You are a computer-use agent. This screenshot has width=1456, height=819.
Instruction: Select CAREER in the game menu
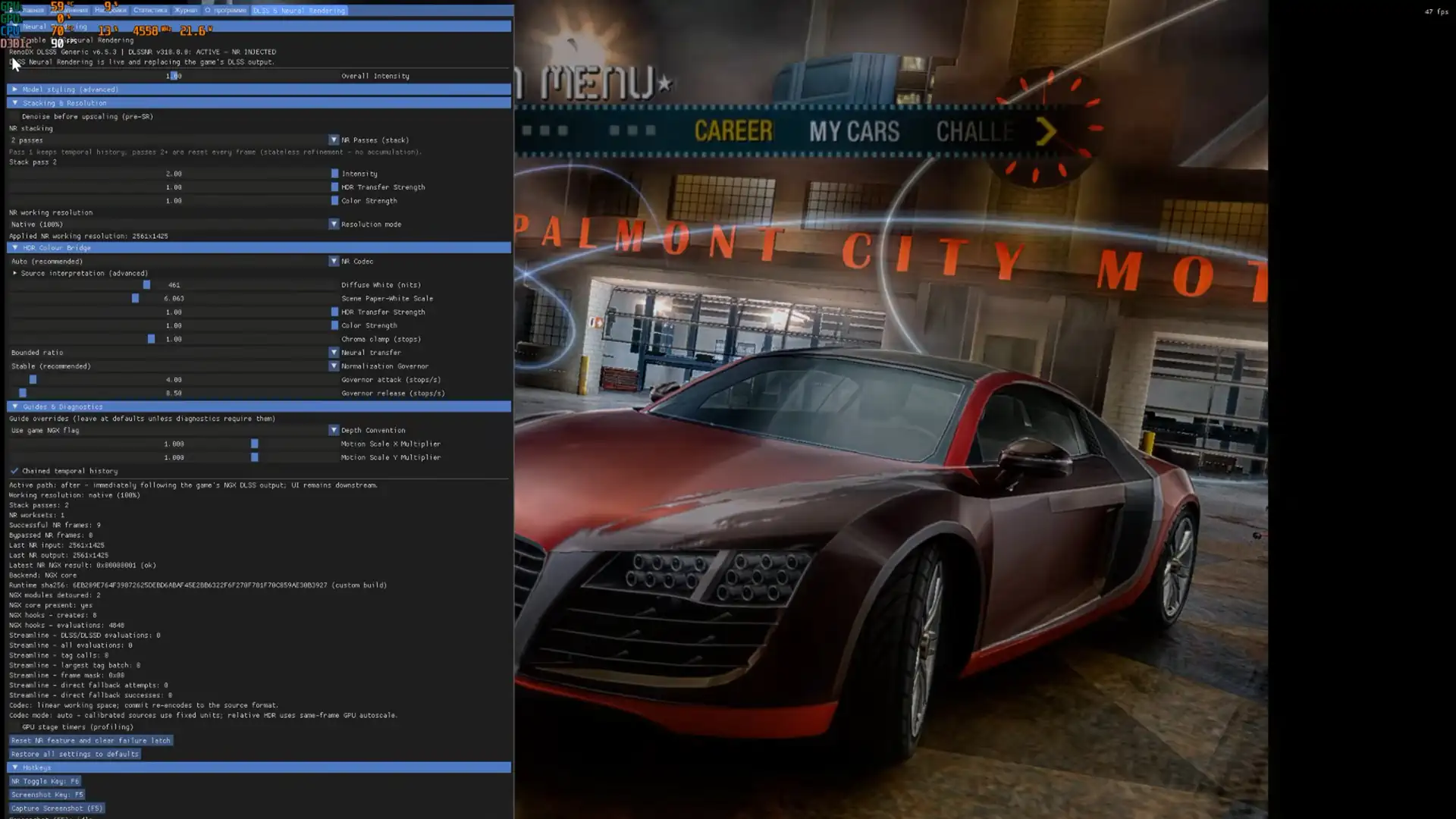coord(733,131)
